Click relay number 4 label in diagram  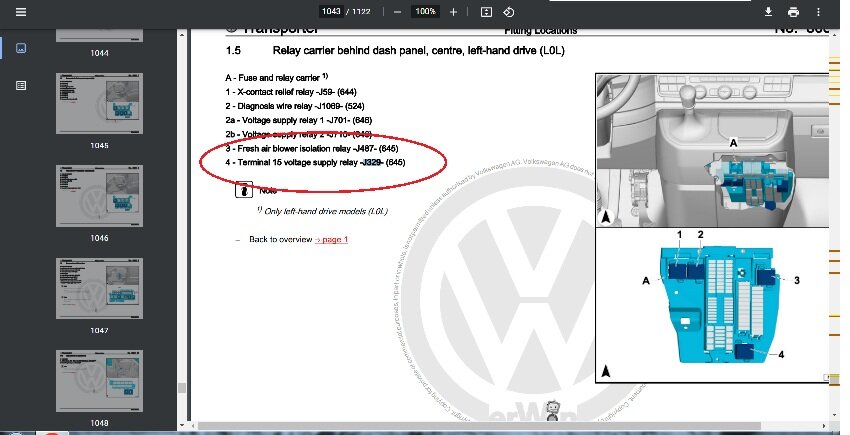(x=781, y=355)
